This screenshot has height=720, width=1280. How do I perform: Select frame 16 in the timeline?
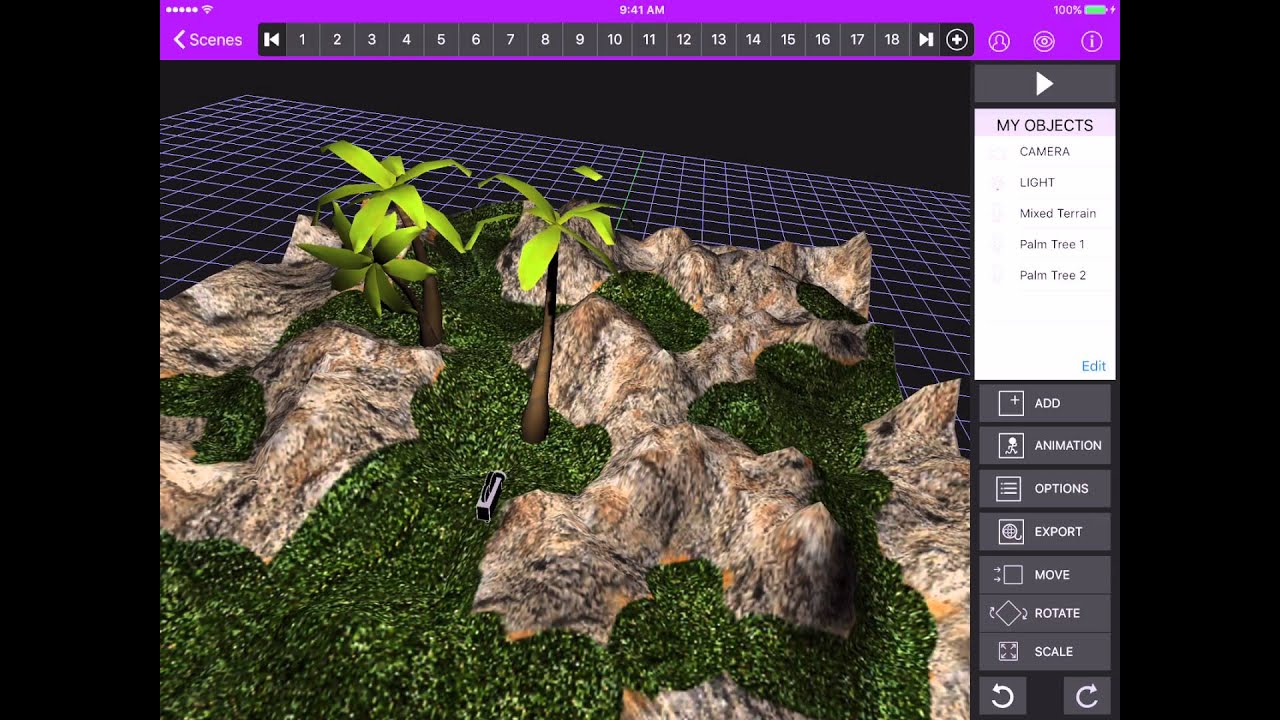click(822, 39)
